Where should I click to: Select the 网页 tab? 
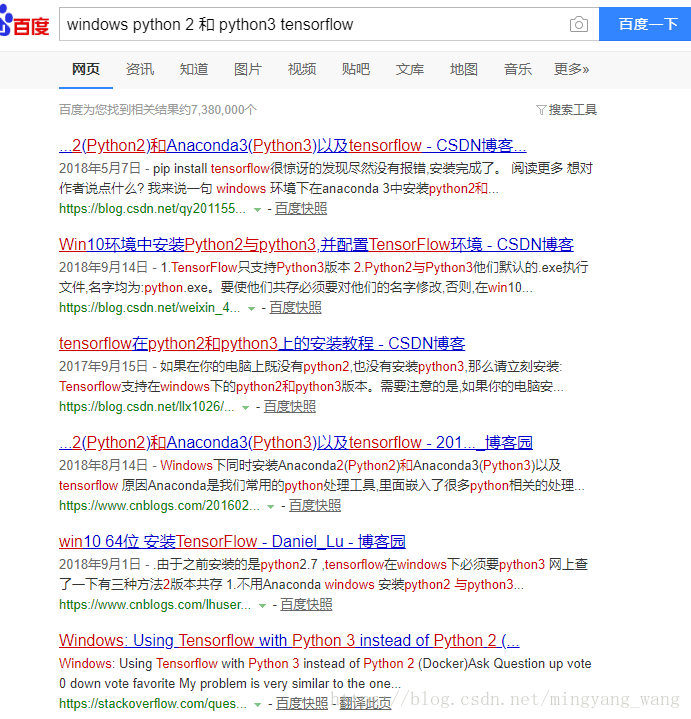pos(86,69)
